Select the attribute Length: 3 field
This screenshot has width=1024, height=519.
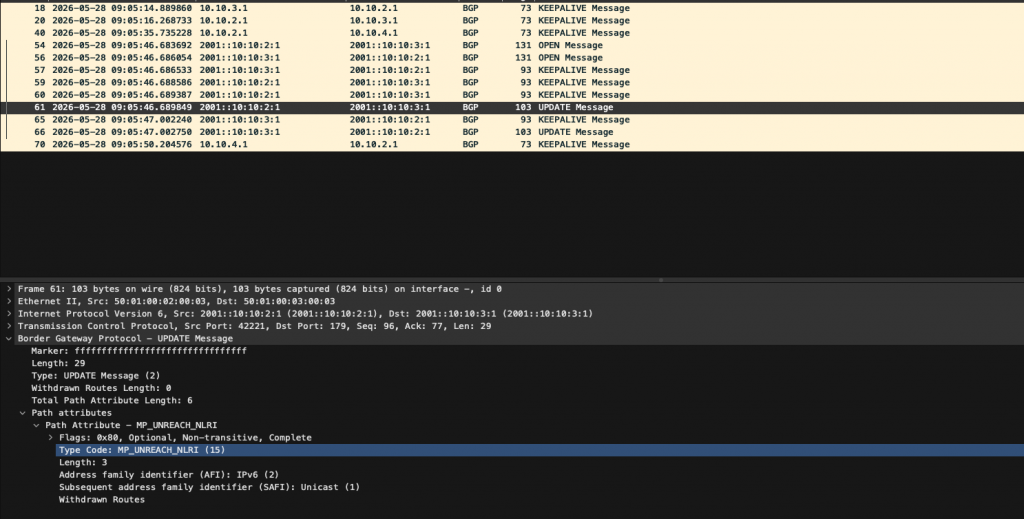coord(83,462)
